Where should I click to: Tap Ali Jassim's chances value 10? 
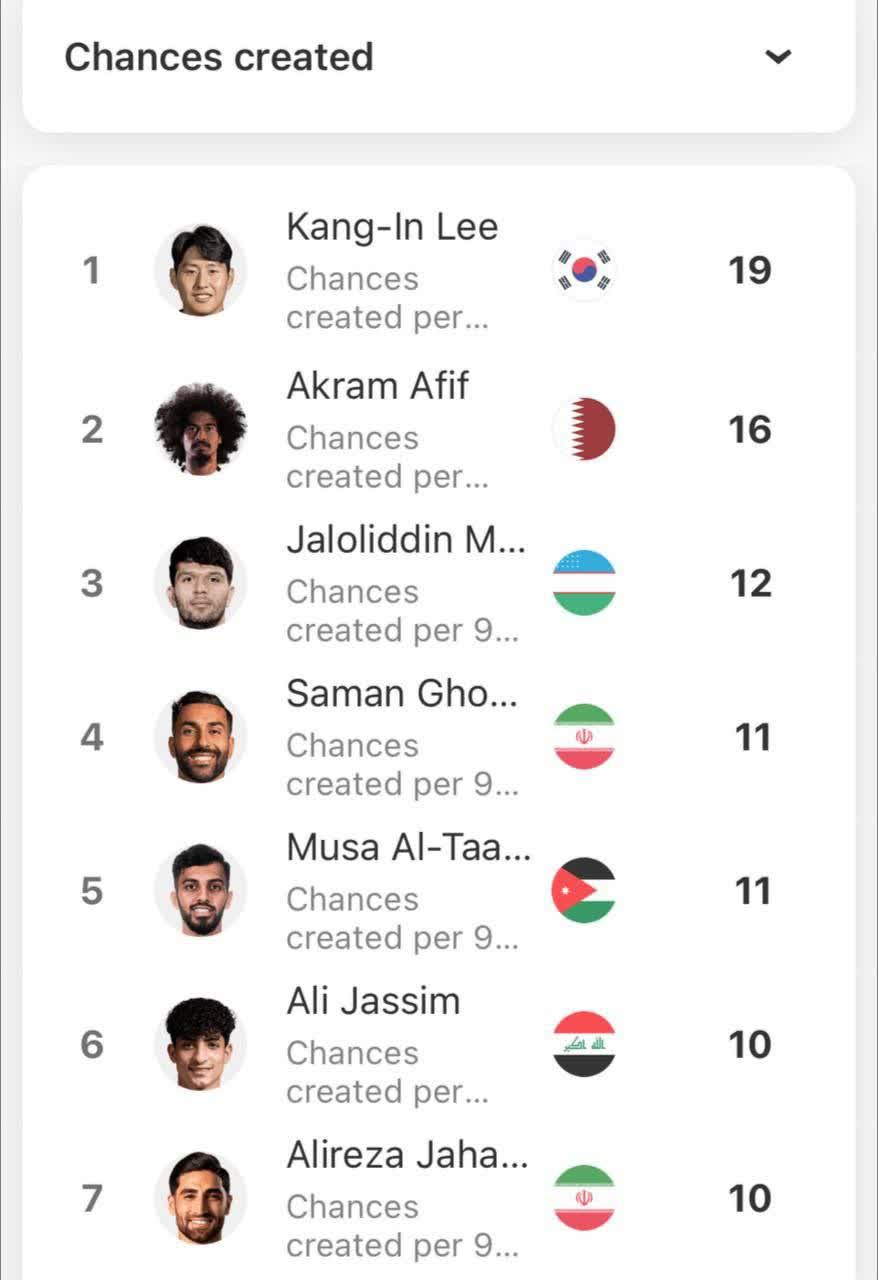coord(750,1045)
